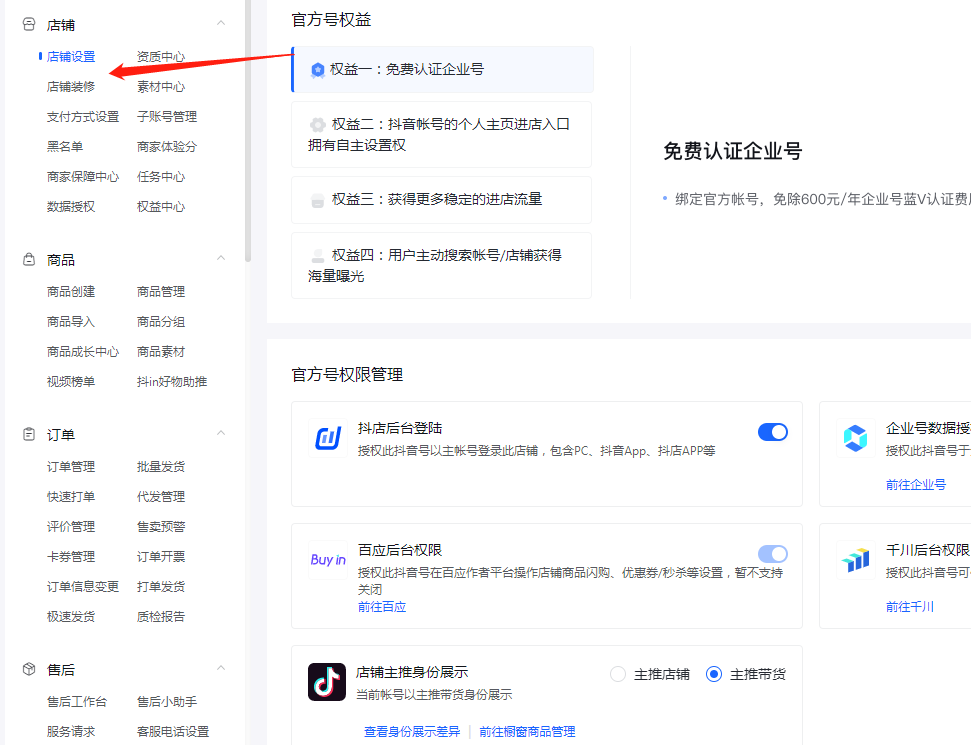The image size is (971, 745).
Task: Open 查看身份展示差异 link
Action: click(x=412, y=731)
